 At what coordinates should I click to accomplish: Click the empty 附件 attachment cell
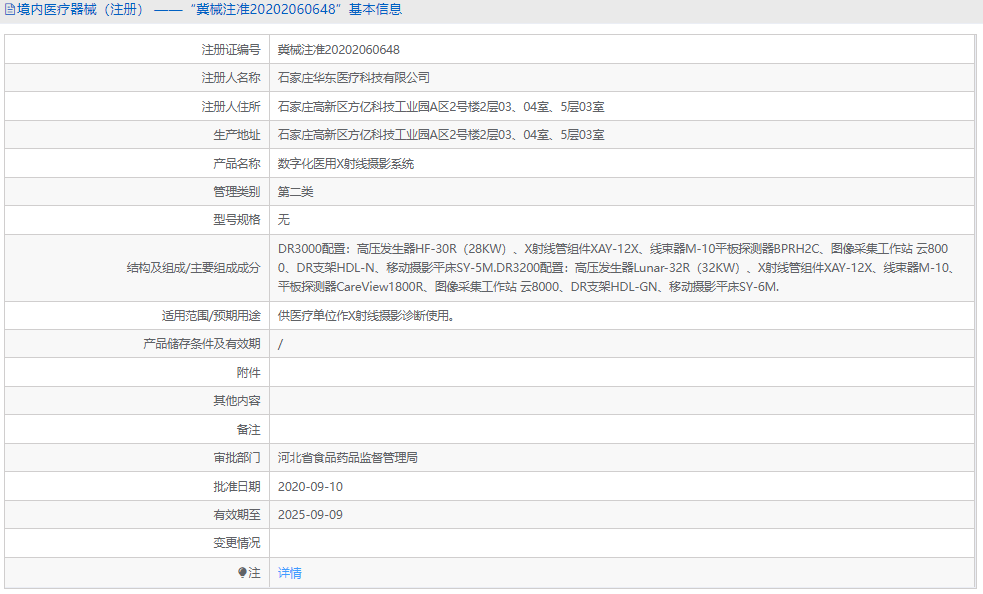coord(500,371)
